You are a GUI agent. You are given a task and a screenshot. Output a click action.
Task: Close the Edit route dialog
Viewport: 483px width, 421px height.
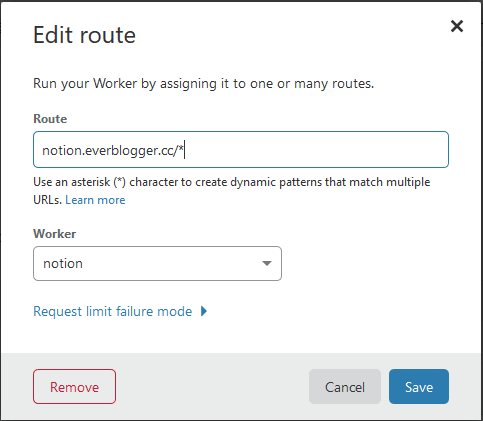tap(457, 26)
